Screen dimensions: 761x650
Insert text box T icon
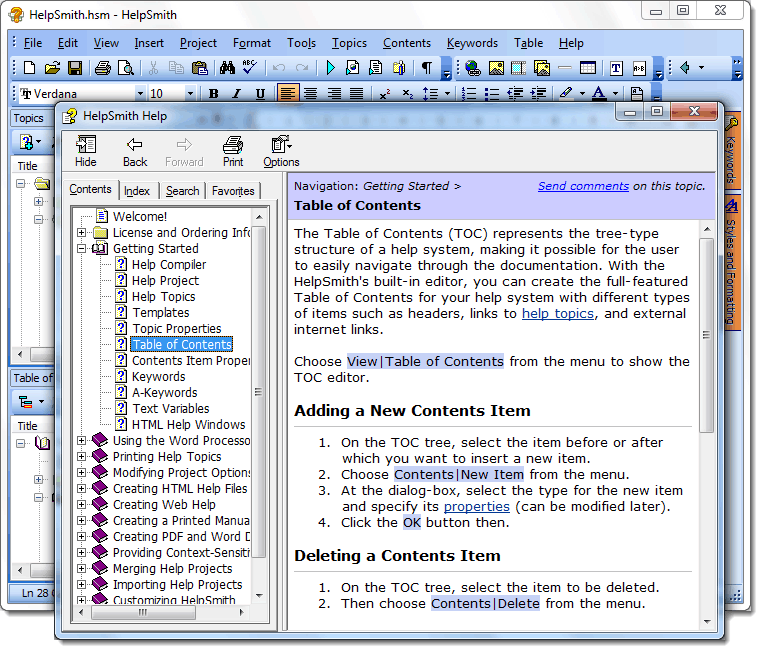pyautogui.click(x=616, y=68)
